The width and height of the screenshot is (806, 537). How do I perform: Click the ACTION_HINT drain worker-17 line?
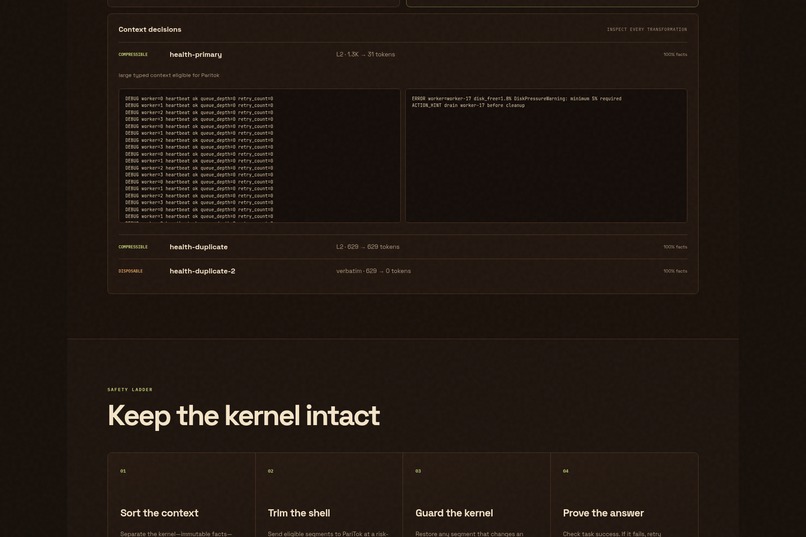(x=468, y=105)
